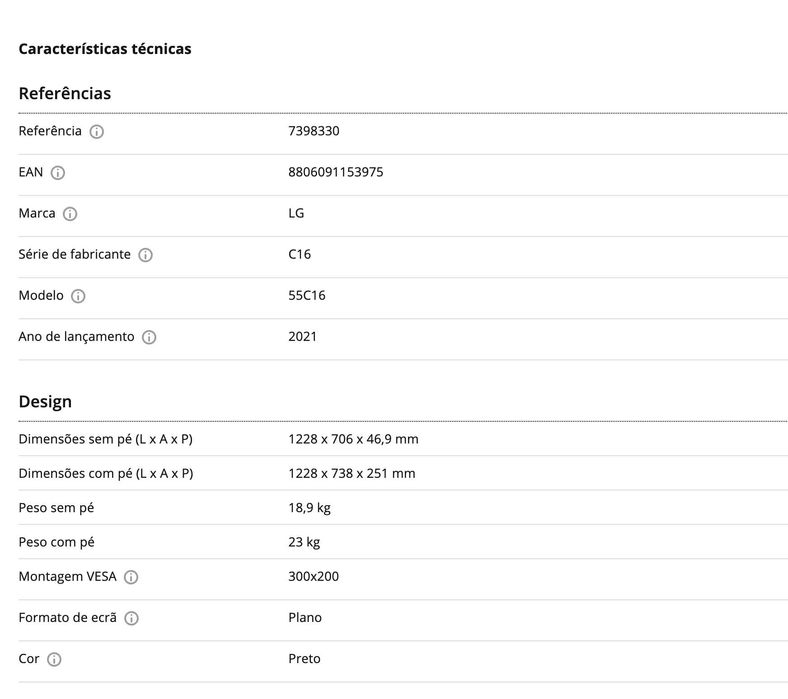The image size is (788, 699).
Task: Show Ano de lançamento info icon
Action: 149,337
